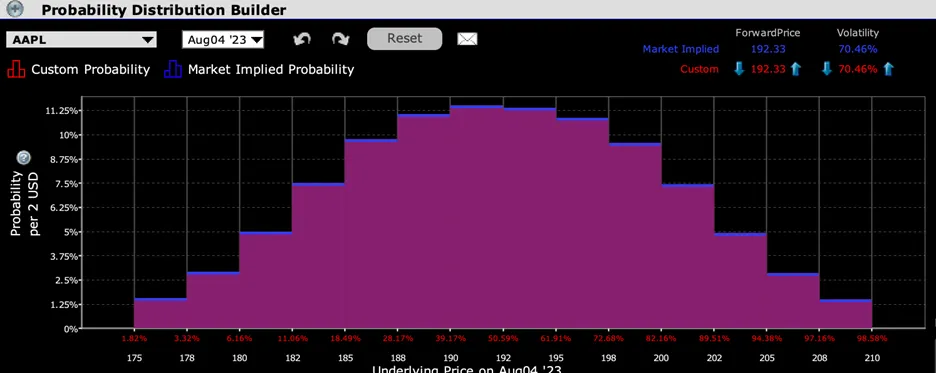
Task: Click the 39.17% cumulative probability value
Action: [x=451, y=339]
